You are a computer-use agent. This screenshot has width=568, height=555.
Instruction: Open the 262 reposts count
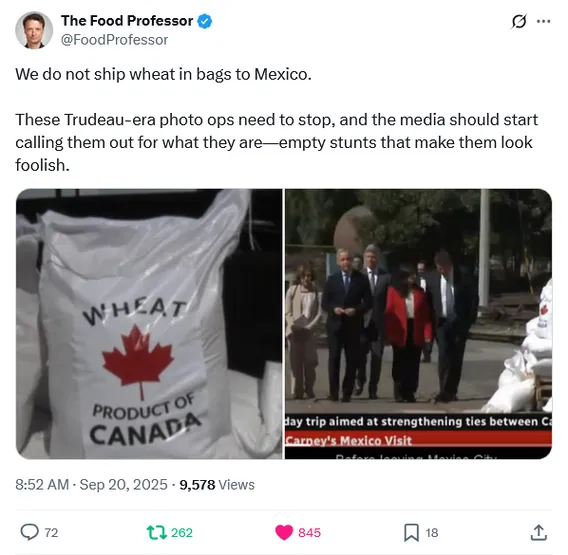pyautogui.click(x=181, y=533)
